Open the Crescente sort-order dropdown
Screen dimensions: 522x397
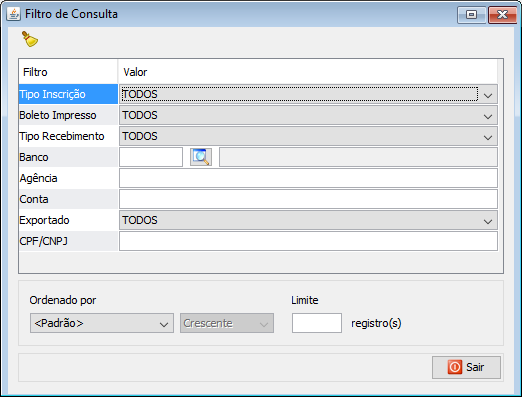[x=227, y=323]
